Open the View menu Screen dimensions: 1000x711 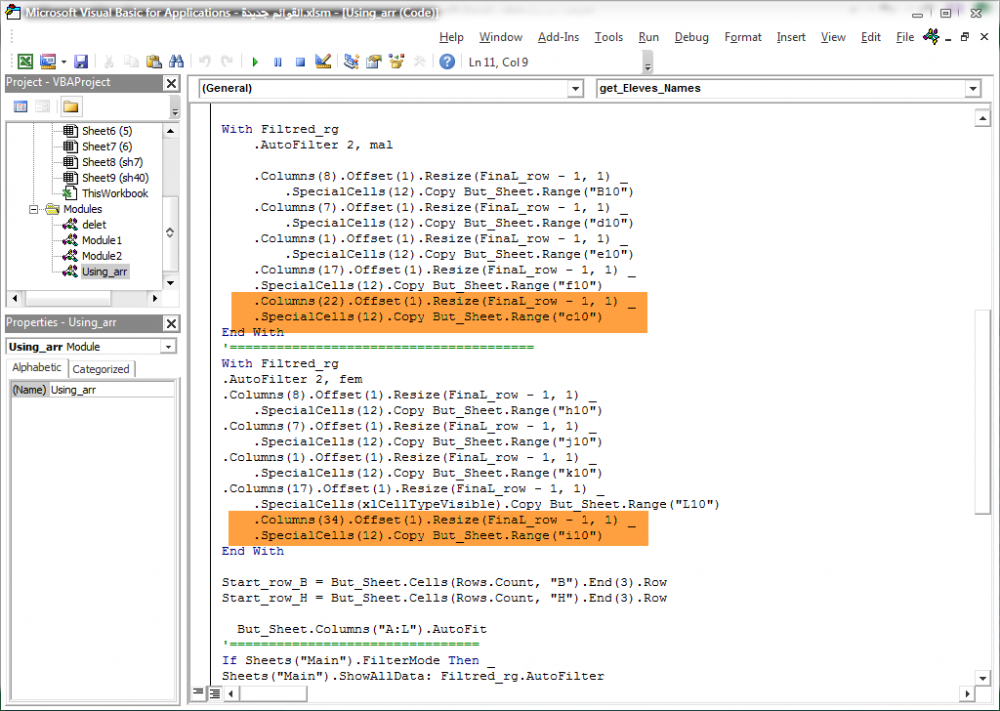point(833,37)
